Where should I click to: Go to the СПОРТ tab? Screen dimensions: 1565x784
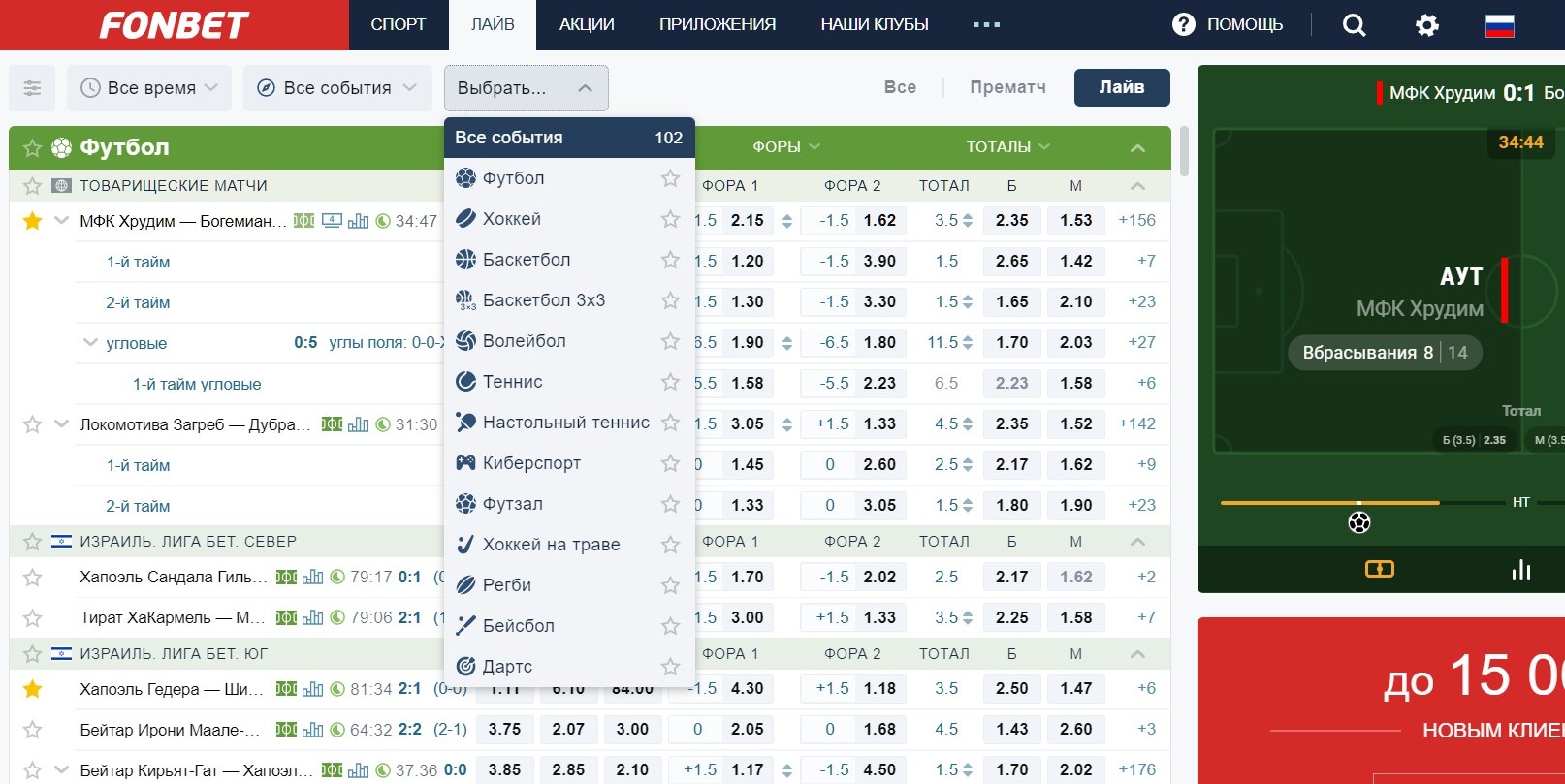(399, 25)
